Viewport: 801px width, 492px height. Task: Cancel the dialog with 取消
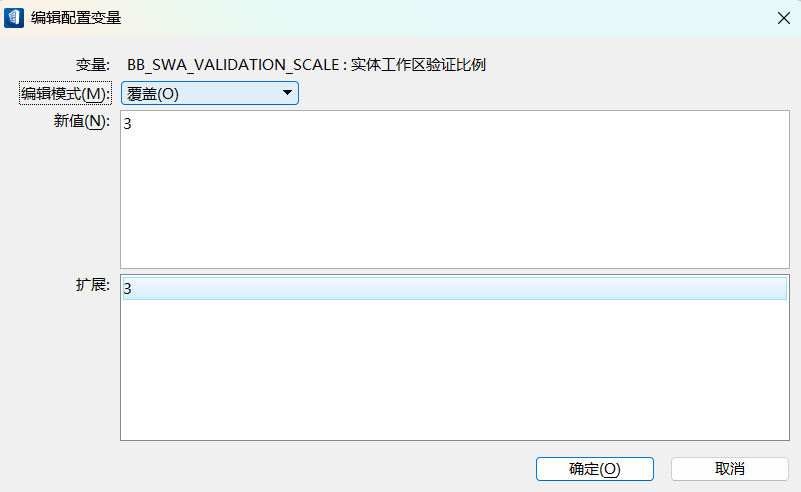tap(729, 468)
